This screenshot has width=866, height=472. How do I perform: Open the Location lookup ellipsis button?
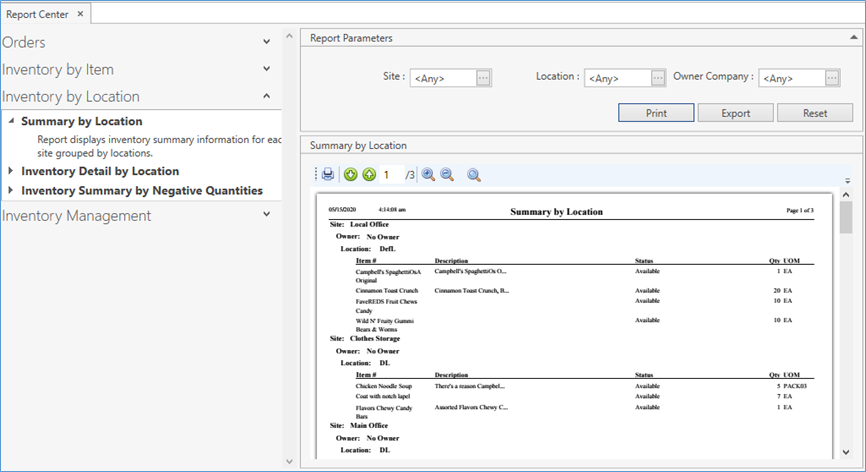coord(657,78)
